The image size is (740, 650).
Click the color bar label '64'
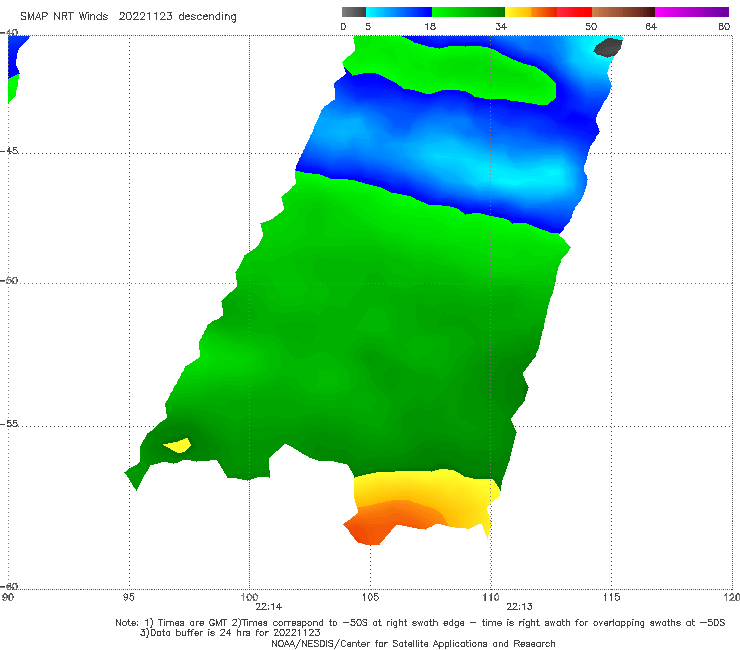(651, 26)
